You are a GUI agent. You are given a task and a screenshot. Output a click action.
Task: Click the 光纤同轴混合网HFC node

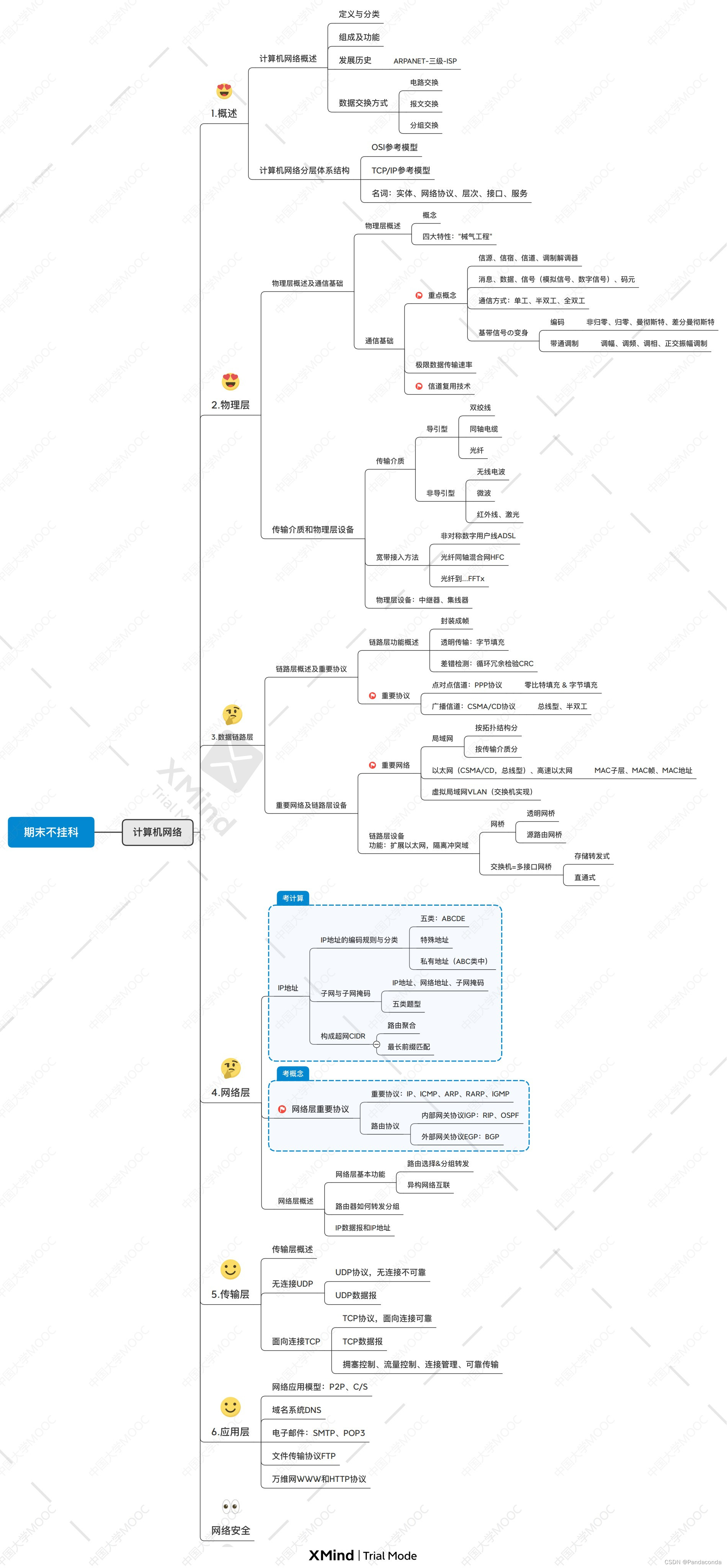tap(472, 557)
